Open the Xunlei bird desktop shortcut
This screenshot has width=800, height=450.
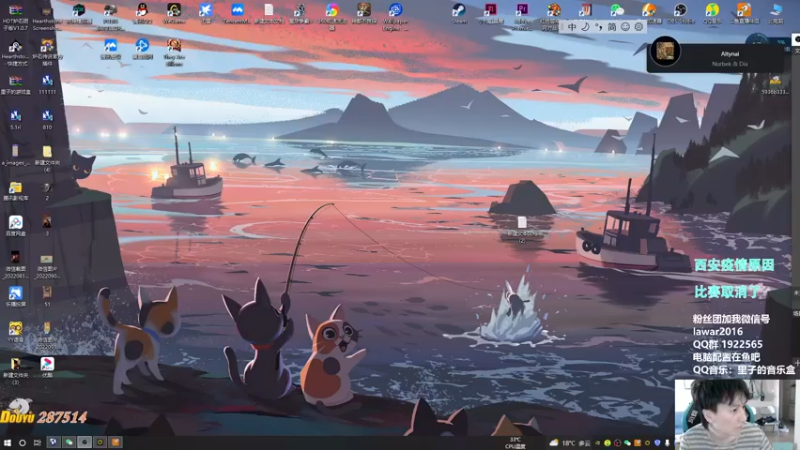pyautogui.click(x=205, y=10)
